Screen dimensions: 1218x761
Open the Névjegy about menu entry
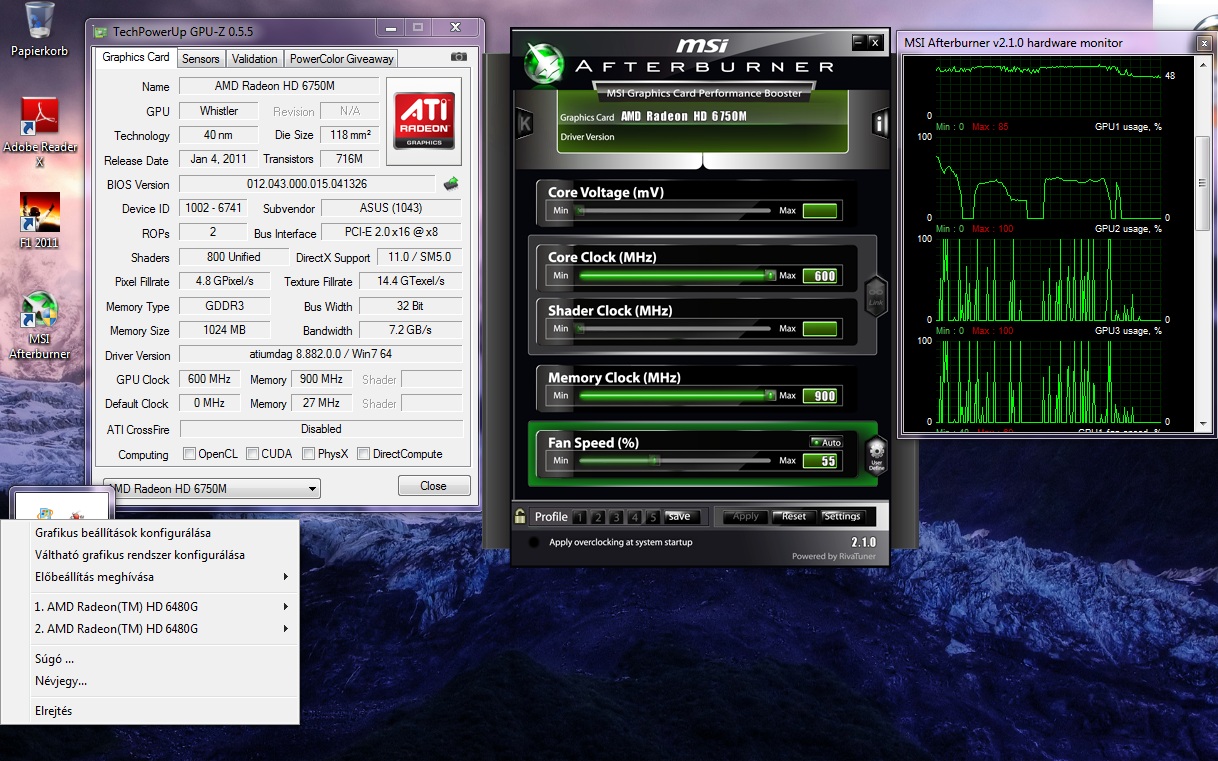(150, 681)
